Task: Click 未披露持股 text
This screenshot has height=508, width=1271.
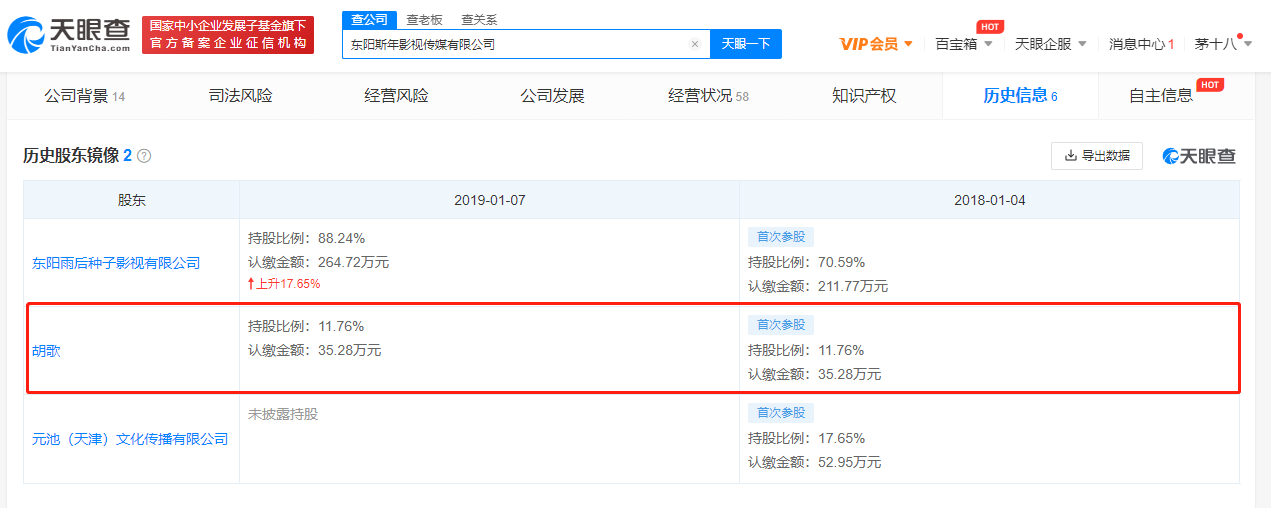Action: pyautogui.click(x=283, y=414)
